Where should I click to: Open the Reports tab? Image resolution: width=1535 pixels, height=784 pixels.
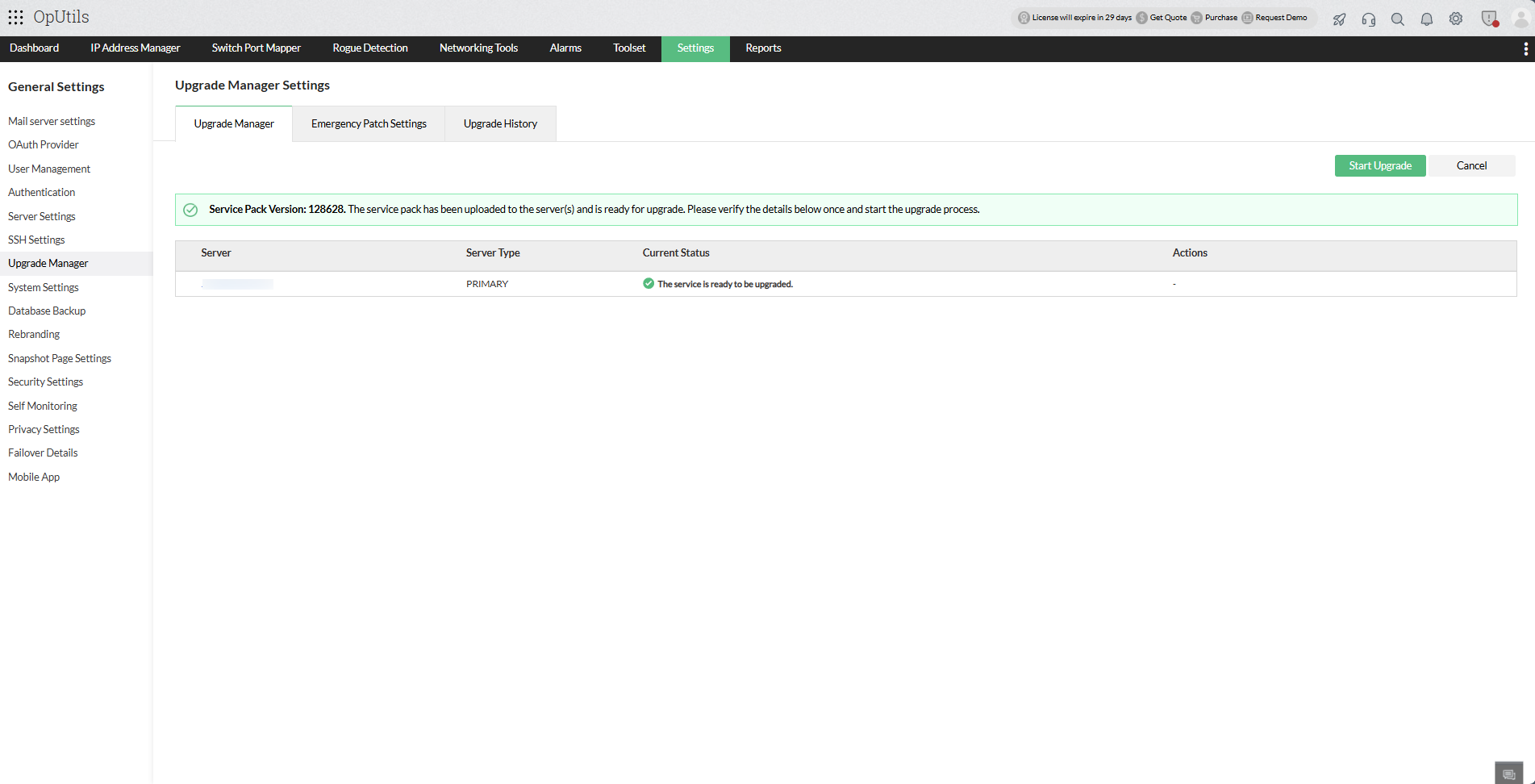click(763, 48)
